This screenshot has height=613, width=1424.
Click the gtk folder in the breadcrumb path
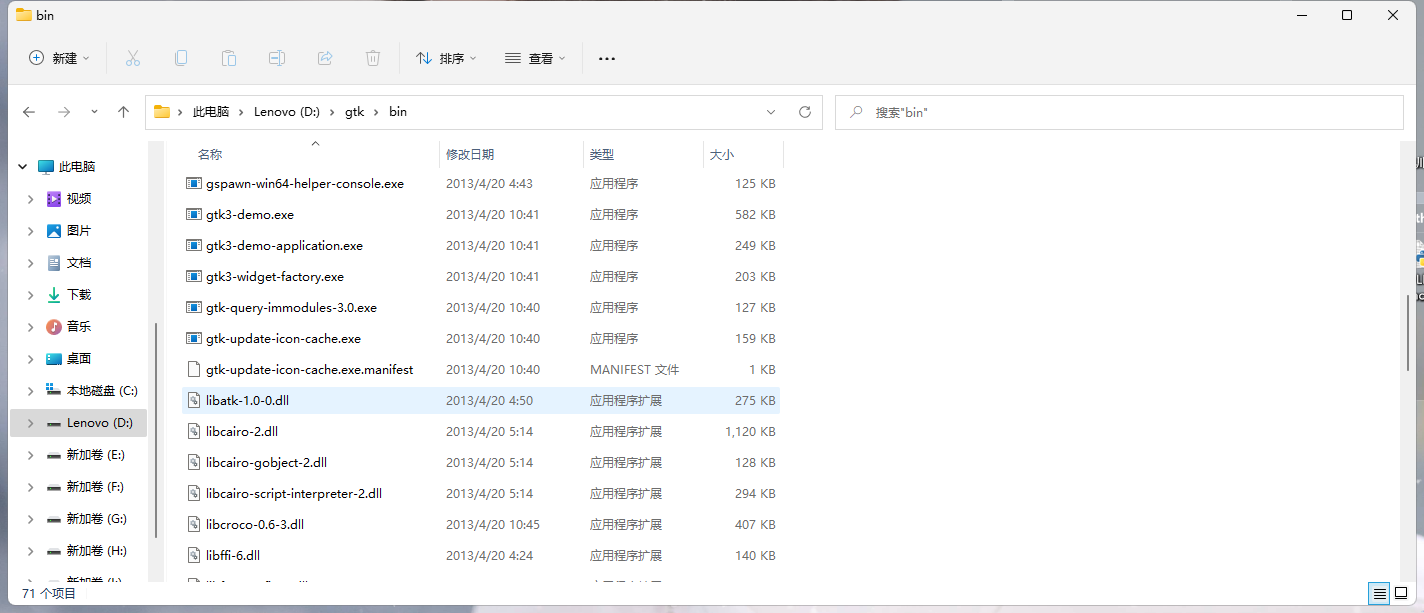[354, 112]
